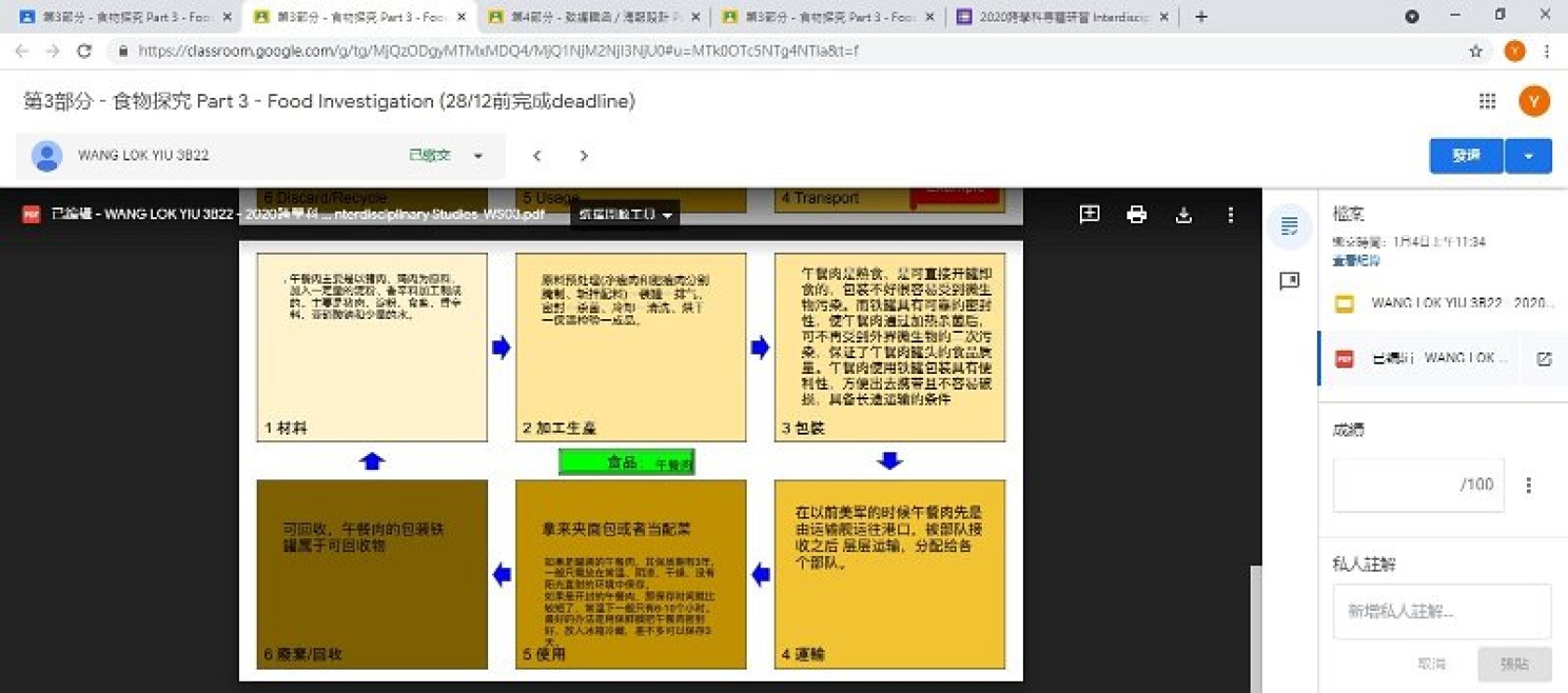Expand the arrow beside the blue return button
This screenshot has height=693, width=1568.
click(1528, 156)
